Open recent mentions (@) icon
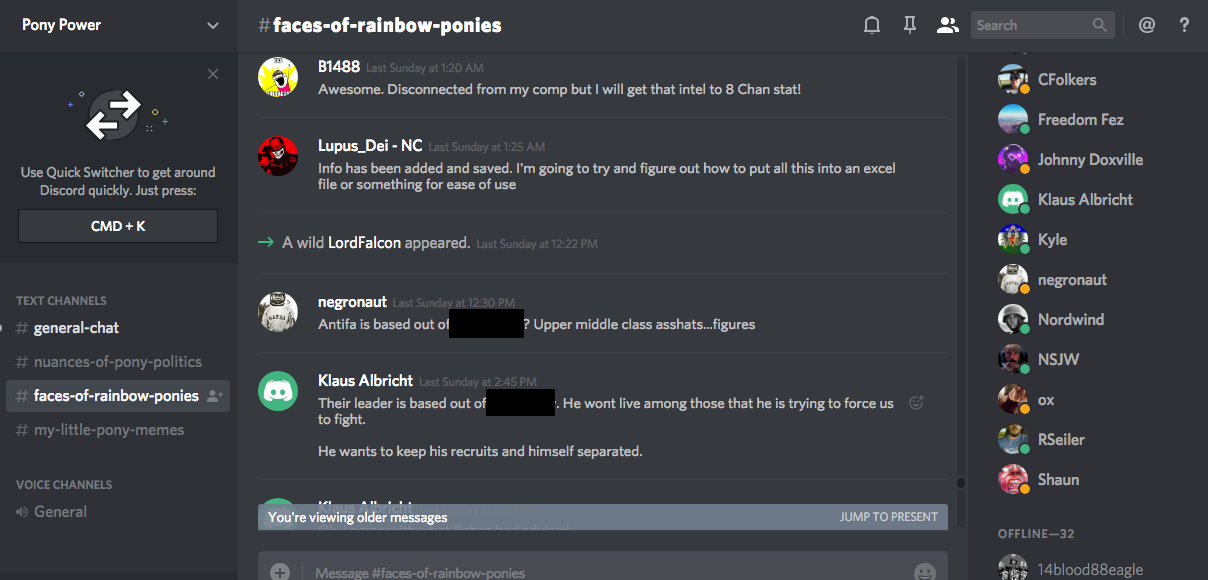 click(x=1147, y=25)
